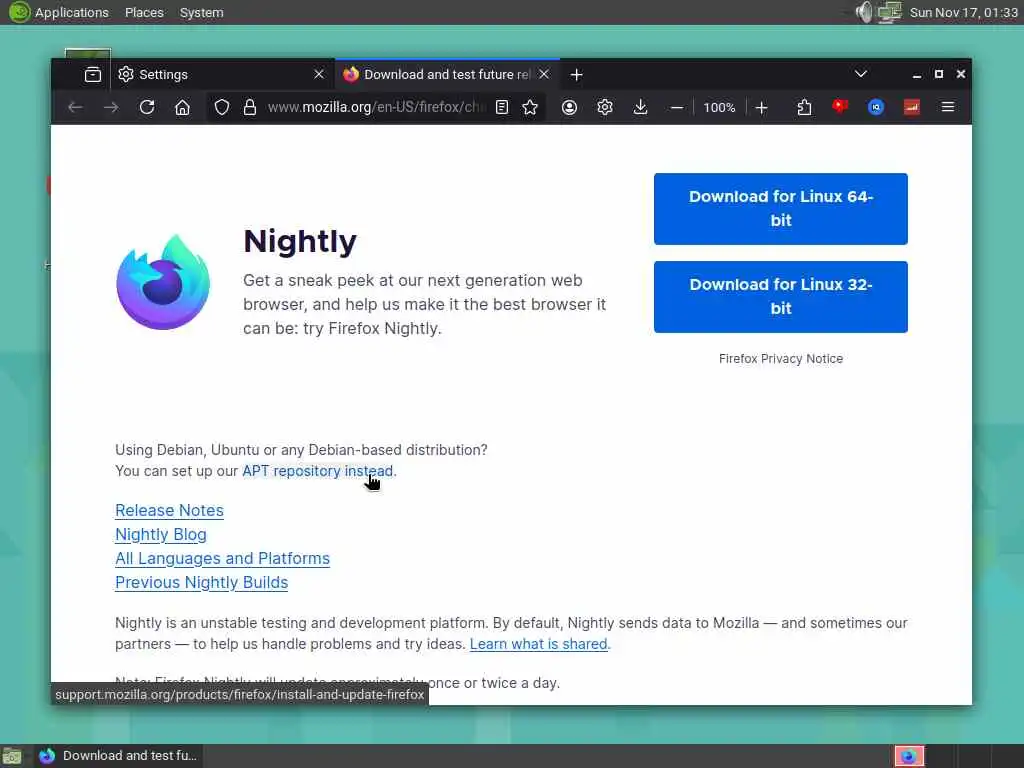This screenshot has height=768, width=1024.
Task: Click the red extension icon in toolbar
Action: [840, 106]
